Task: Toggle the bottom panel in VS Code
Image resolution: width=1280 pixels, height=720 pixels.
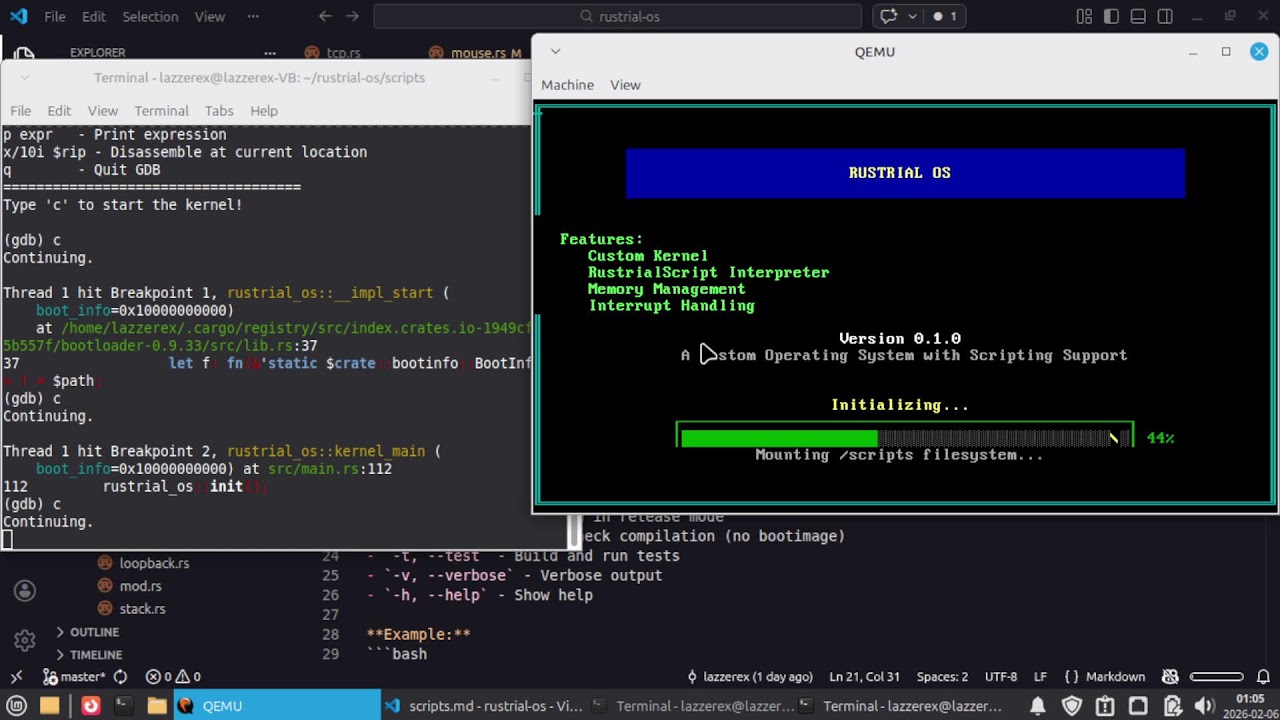Action: pos(1138,16)
